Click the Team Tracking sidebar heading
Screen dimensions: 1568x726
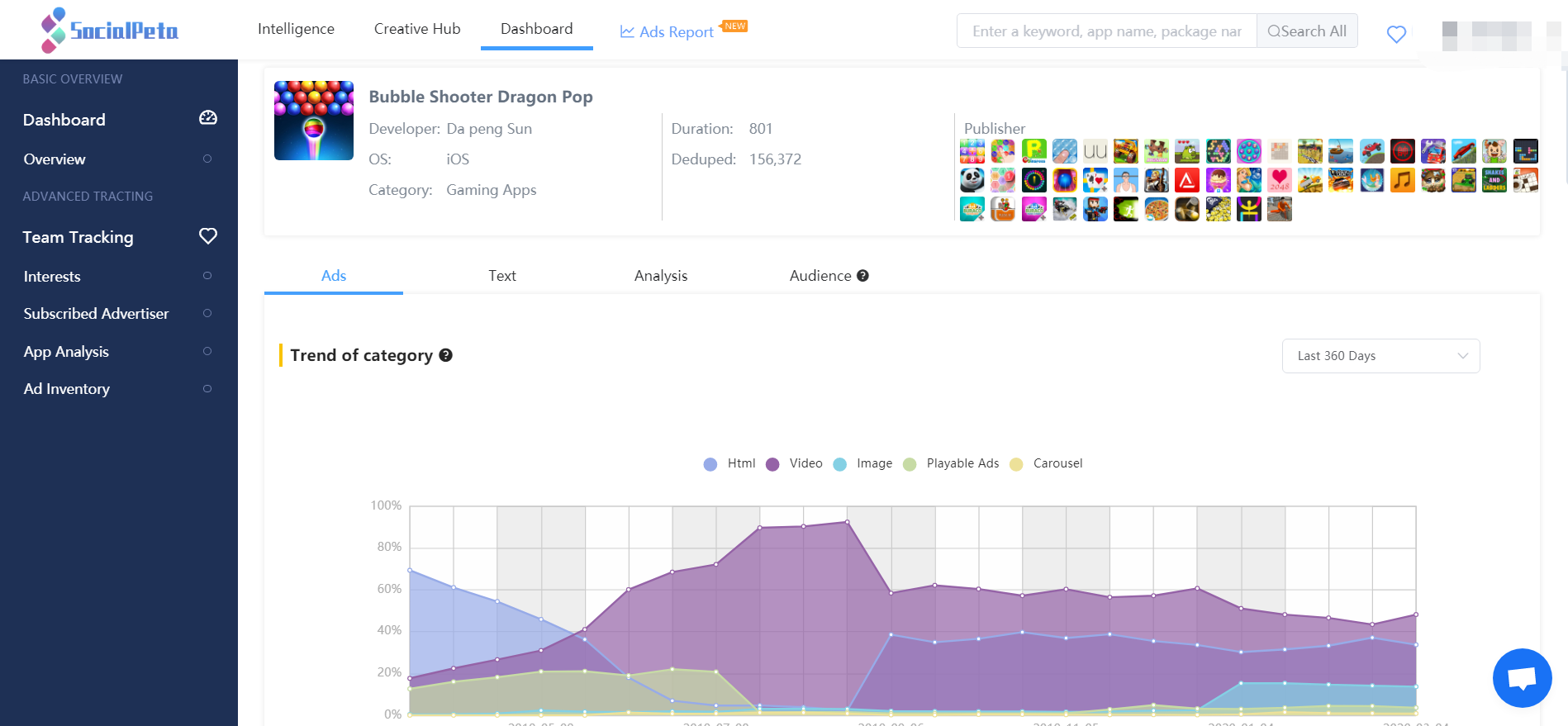(x=78, y=237)
